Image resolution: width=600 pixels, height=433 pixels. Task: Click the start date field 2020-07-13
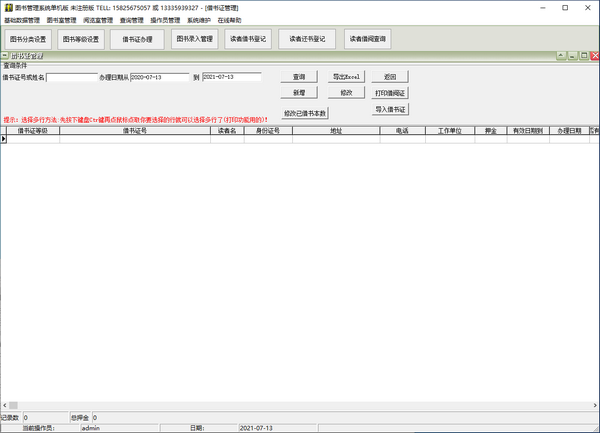(x=160, y=78)
